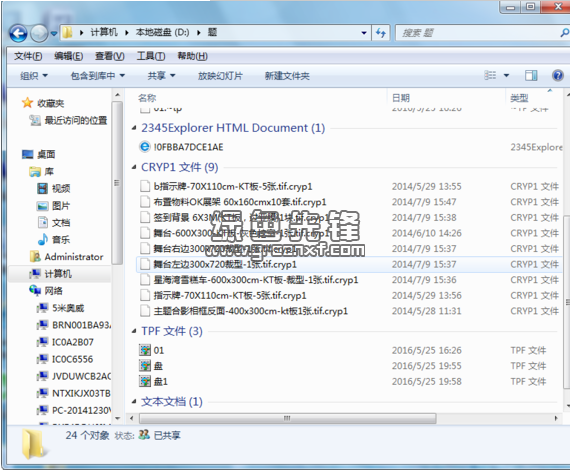Click the 放映幻灯片 button
571x471 pixels.
(220, 76)
